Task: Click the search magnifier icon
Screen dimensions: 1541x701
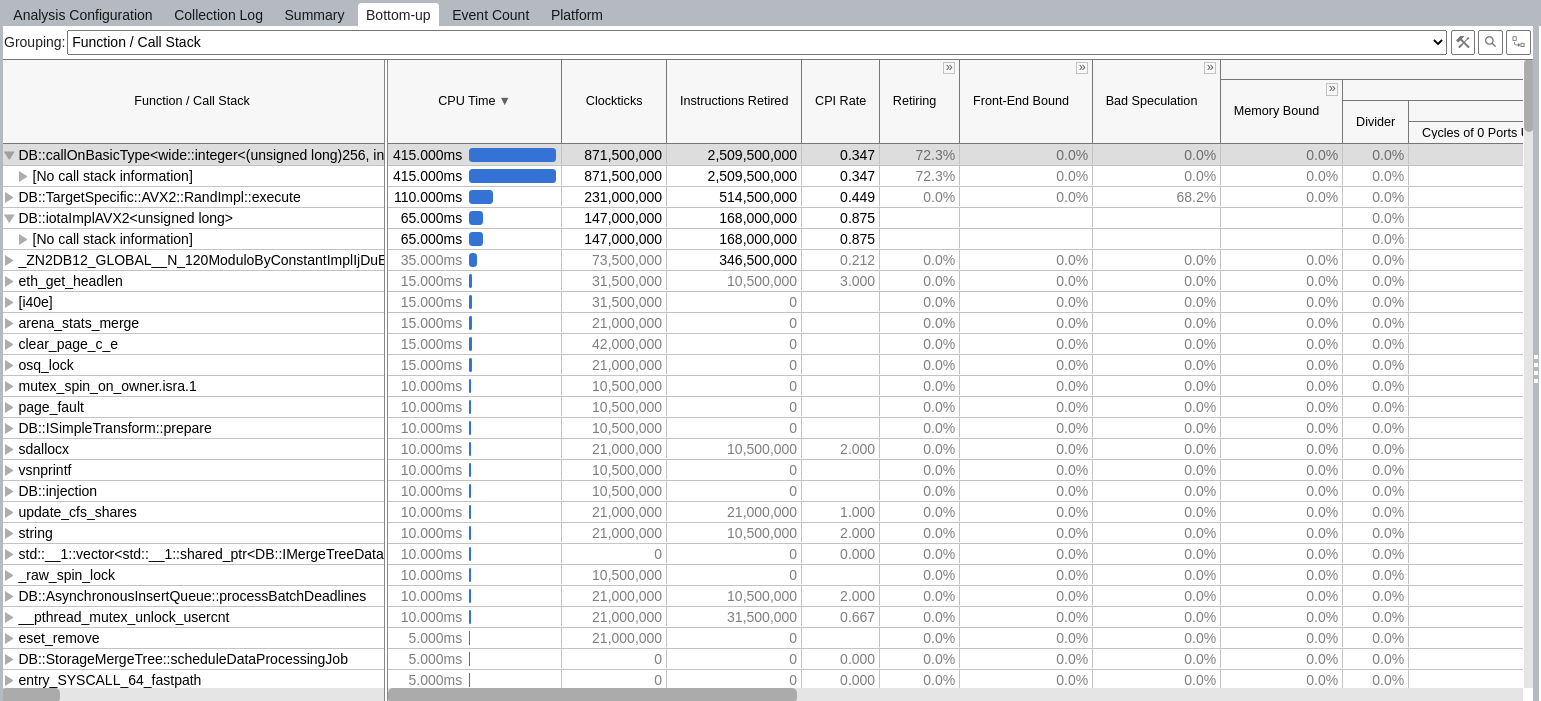Action: pos(1490,42)
